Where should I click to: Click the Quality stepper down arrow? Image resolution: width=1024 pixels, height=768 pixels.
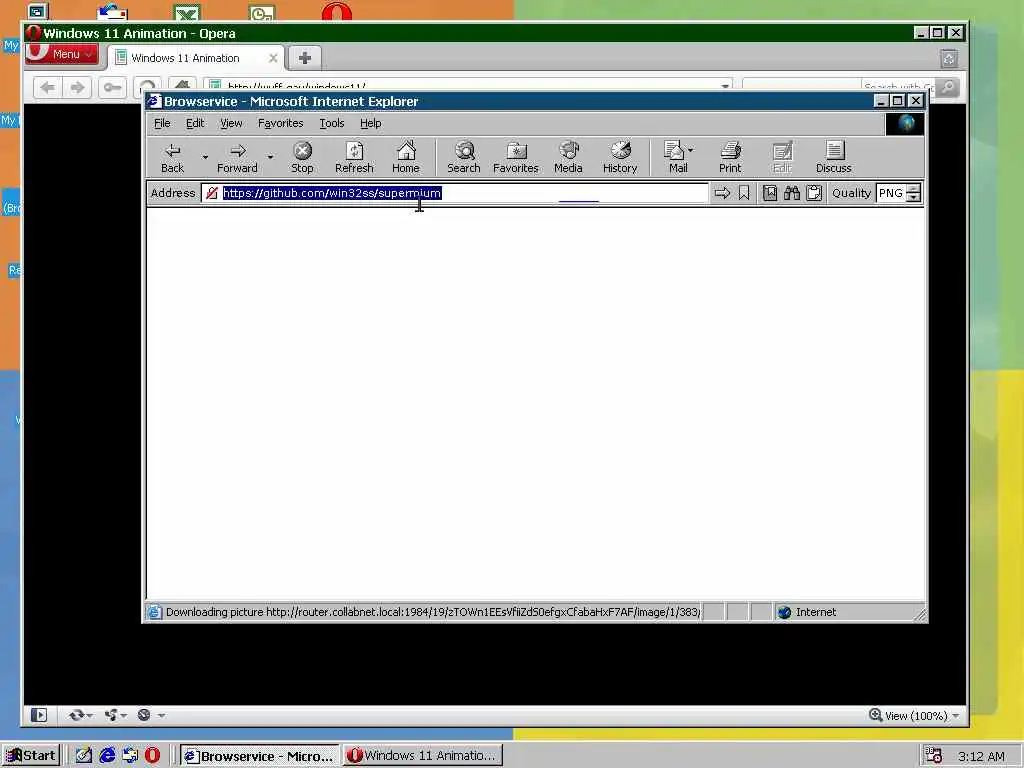[914, 197]
